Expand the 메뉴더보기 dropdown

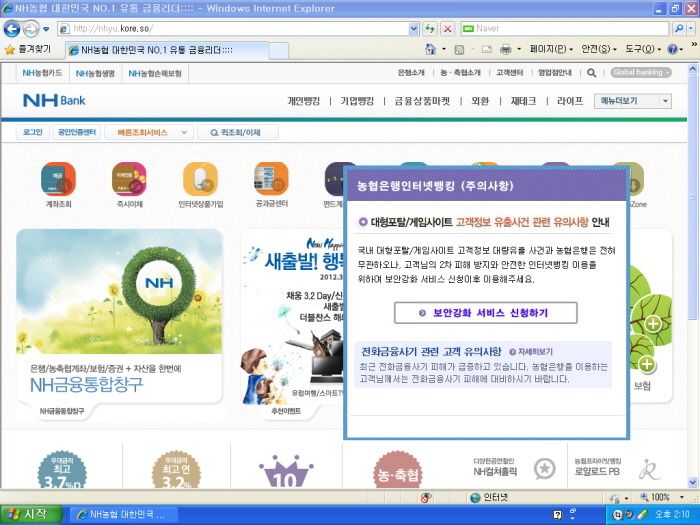click(x=665, y=101)
